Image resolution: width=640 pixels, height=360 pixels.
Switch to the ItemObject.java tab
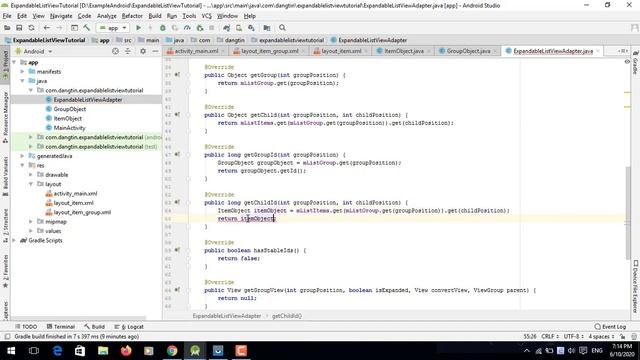click(x=404, y=51)
